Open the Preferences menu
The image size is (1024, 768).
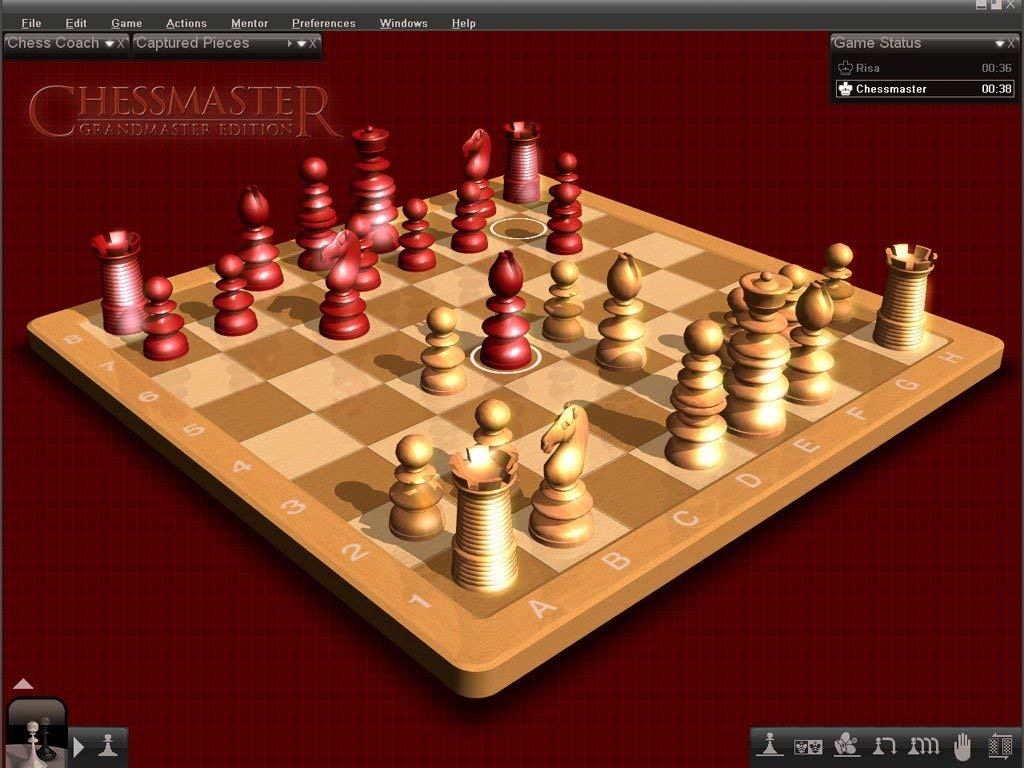coord(323,23)
